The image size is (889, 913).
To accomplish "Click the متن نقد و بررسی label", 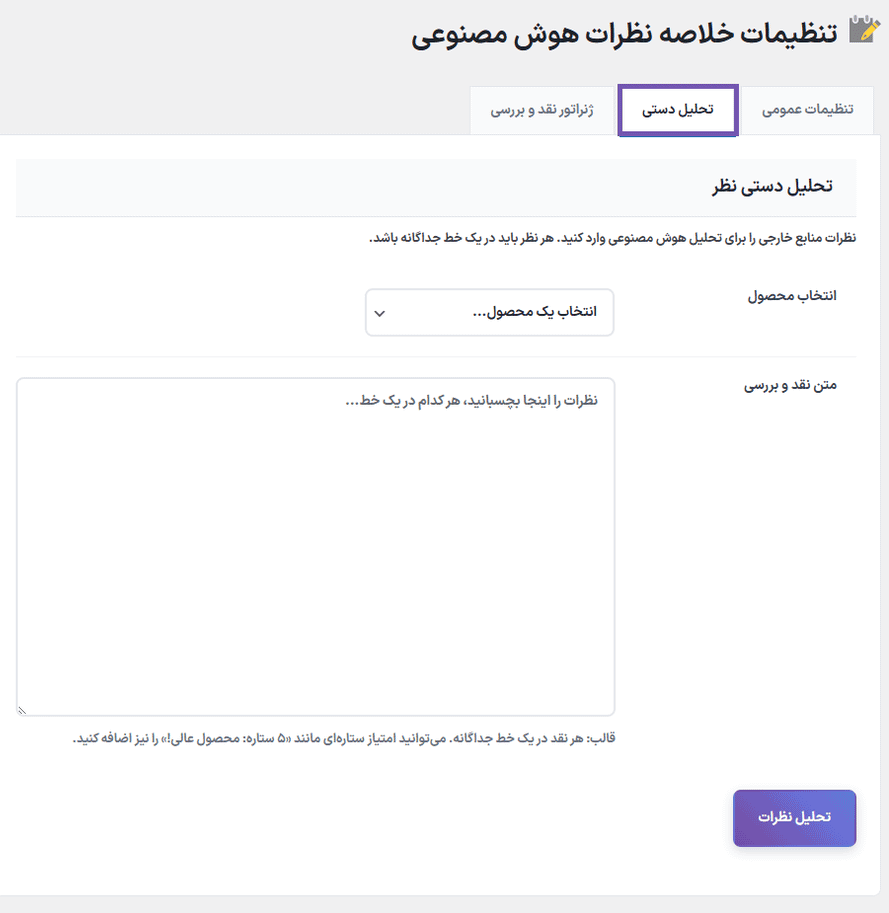I will [x=789, y=384].
